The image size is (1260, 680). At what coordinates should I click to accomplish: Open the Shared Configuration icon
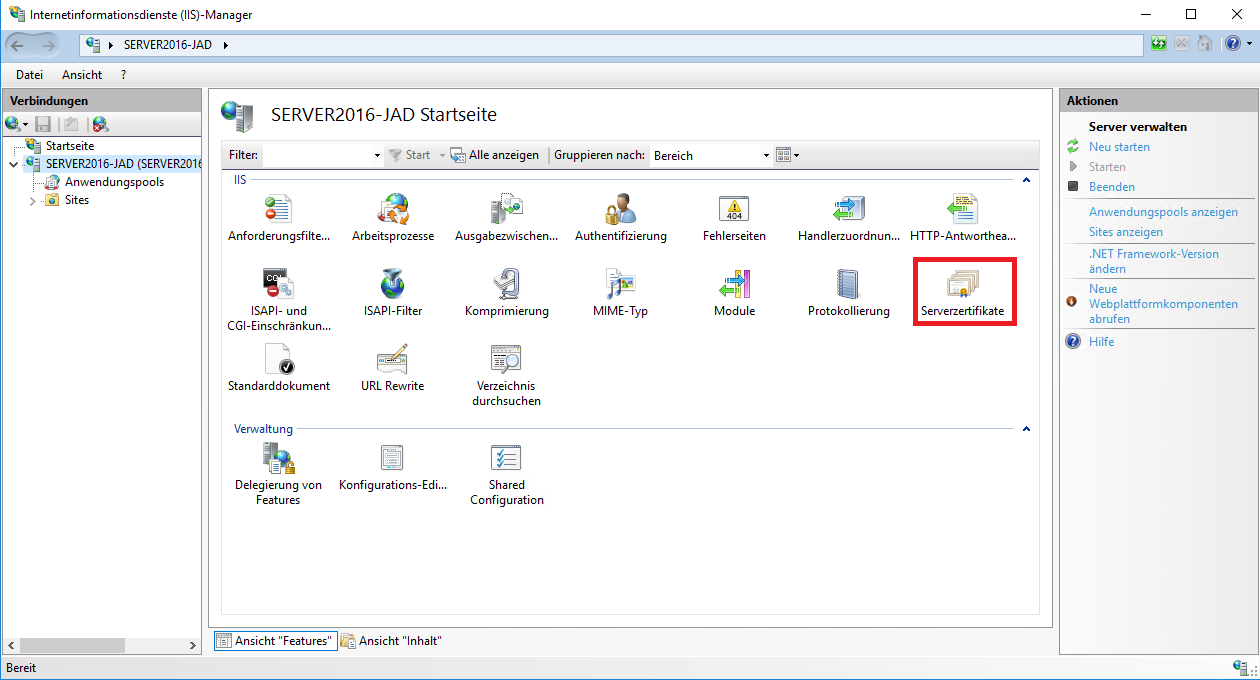tap(506, 459)
